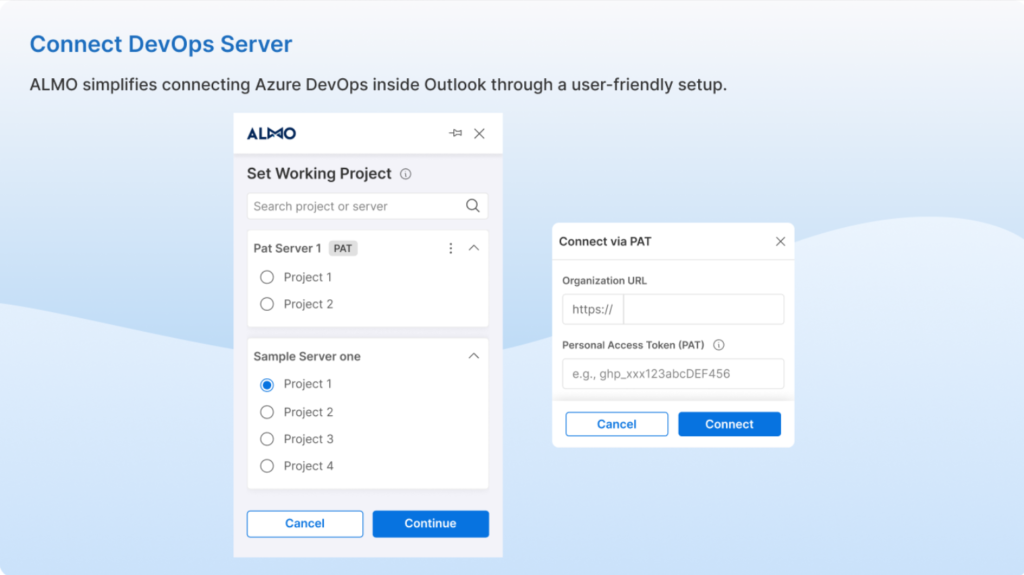Viewport: 1024px width, 575px height.
Task: Choose Project 3 radio button
Action: click(266, 439)
